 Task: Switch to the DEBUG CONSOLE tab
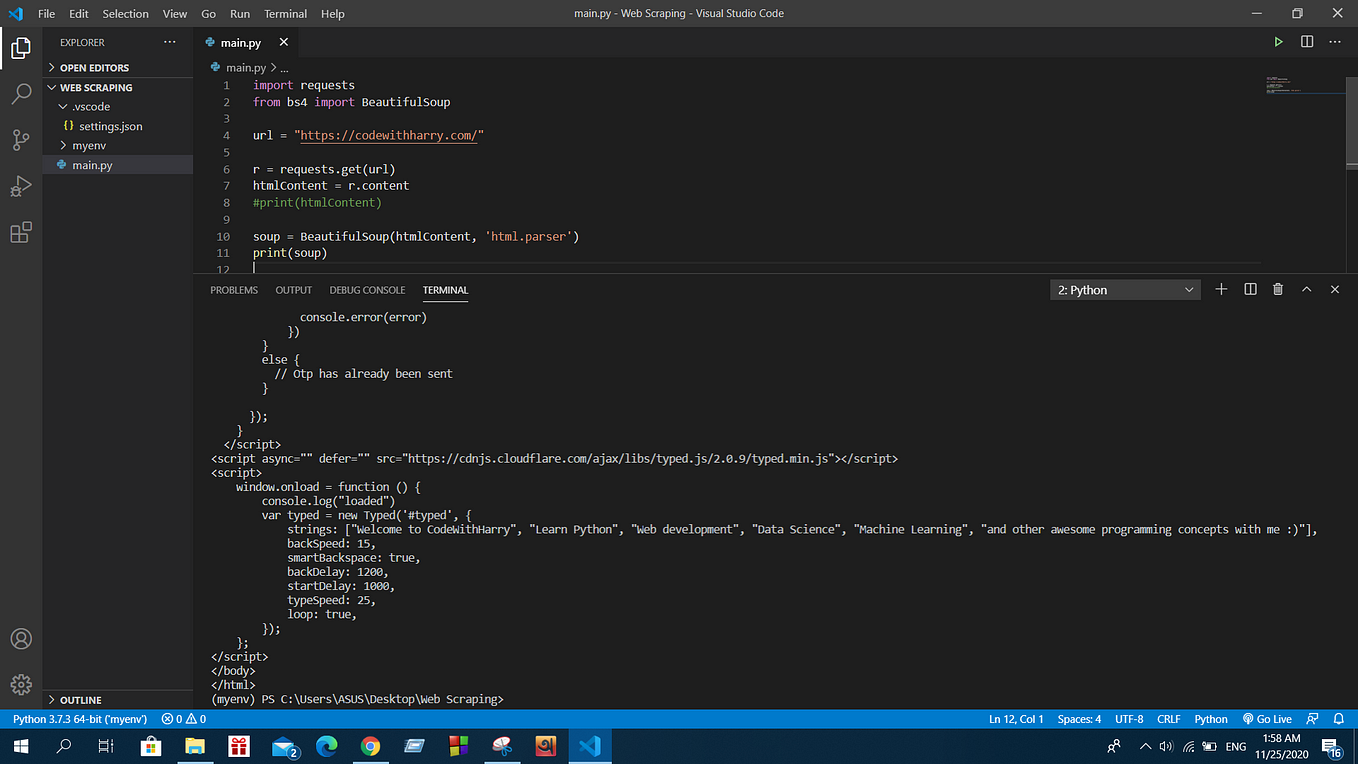[x=367, y=289]
